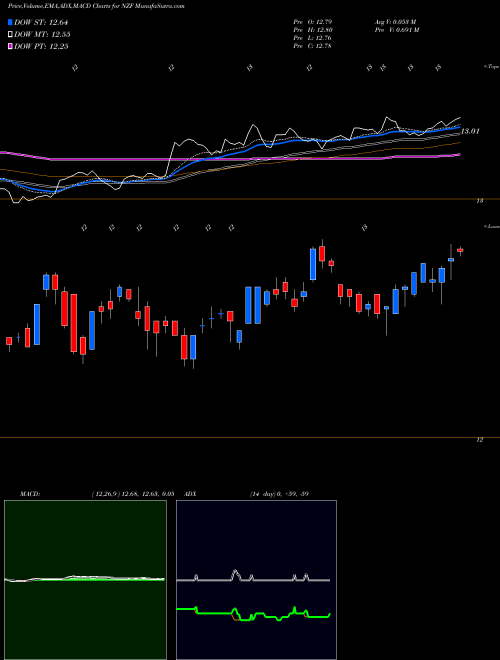The height and width of the screenshot is (660, 500).
Task: Click the magenta DOW PT legend swatch
Action: 10,46
